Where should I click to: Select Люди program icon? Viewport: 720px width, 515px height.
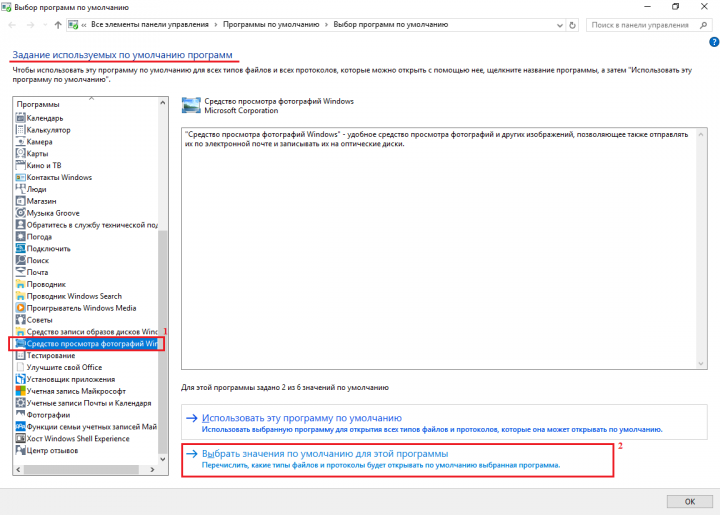[20, 189]
